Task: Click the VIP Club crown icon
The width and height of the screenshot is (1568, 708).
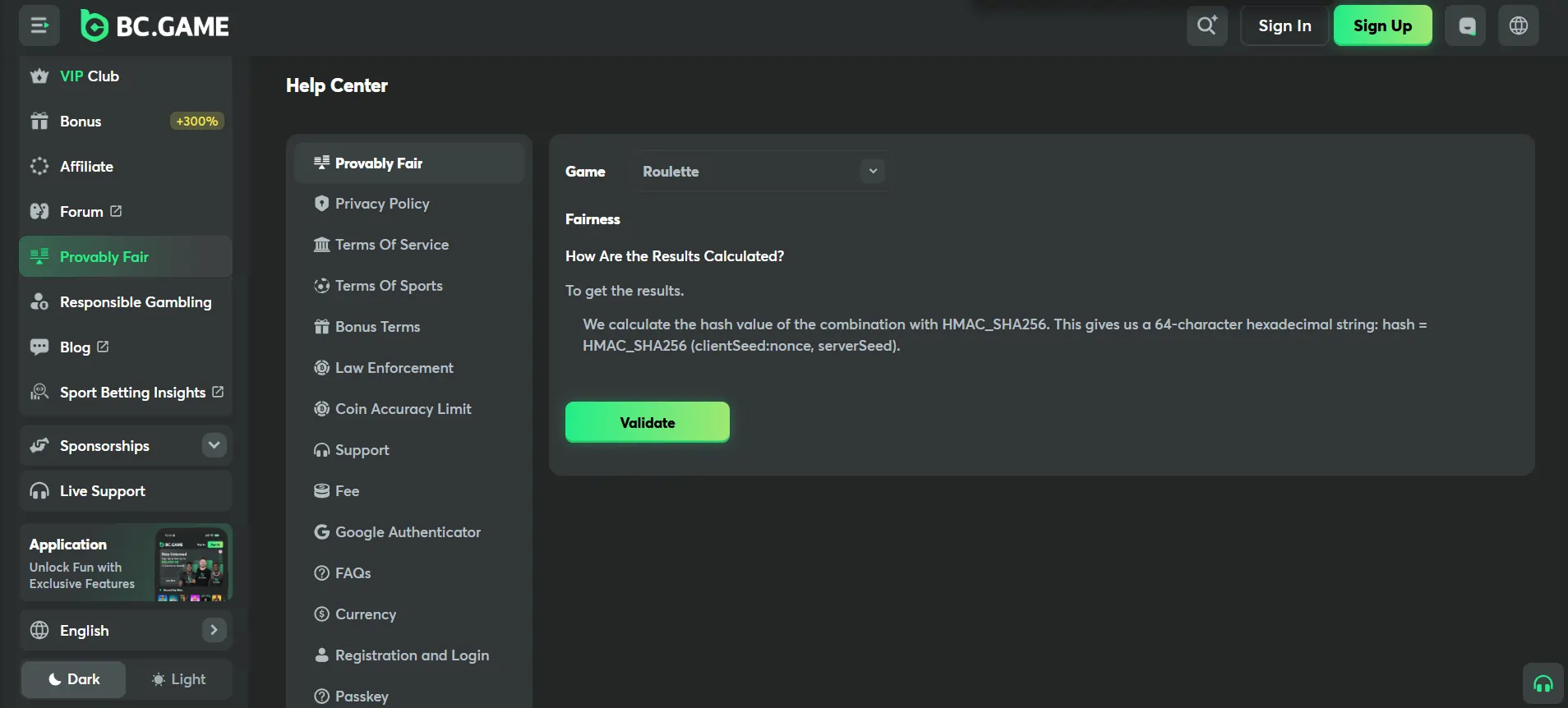Action: pyautogui.click(x=39, y=76)
